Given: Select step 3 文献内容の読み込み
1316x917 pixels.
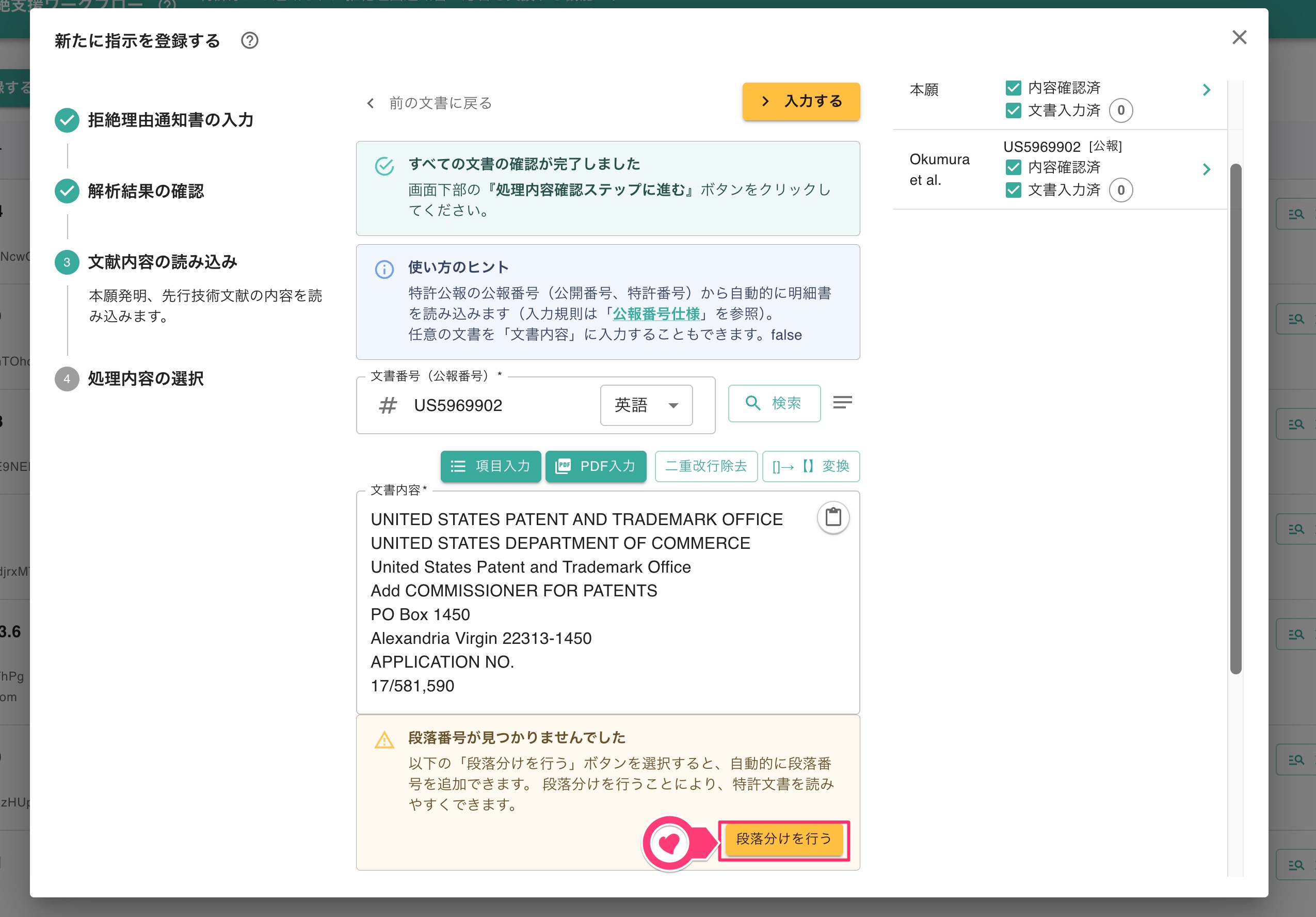Looking at the screenshot, I should point(146,262).
